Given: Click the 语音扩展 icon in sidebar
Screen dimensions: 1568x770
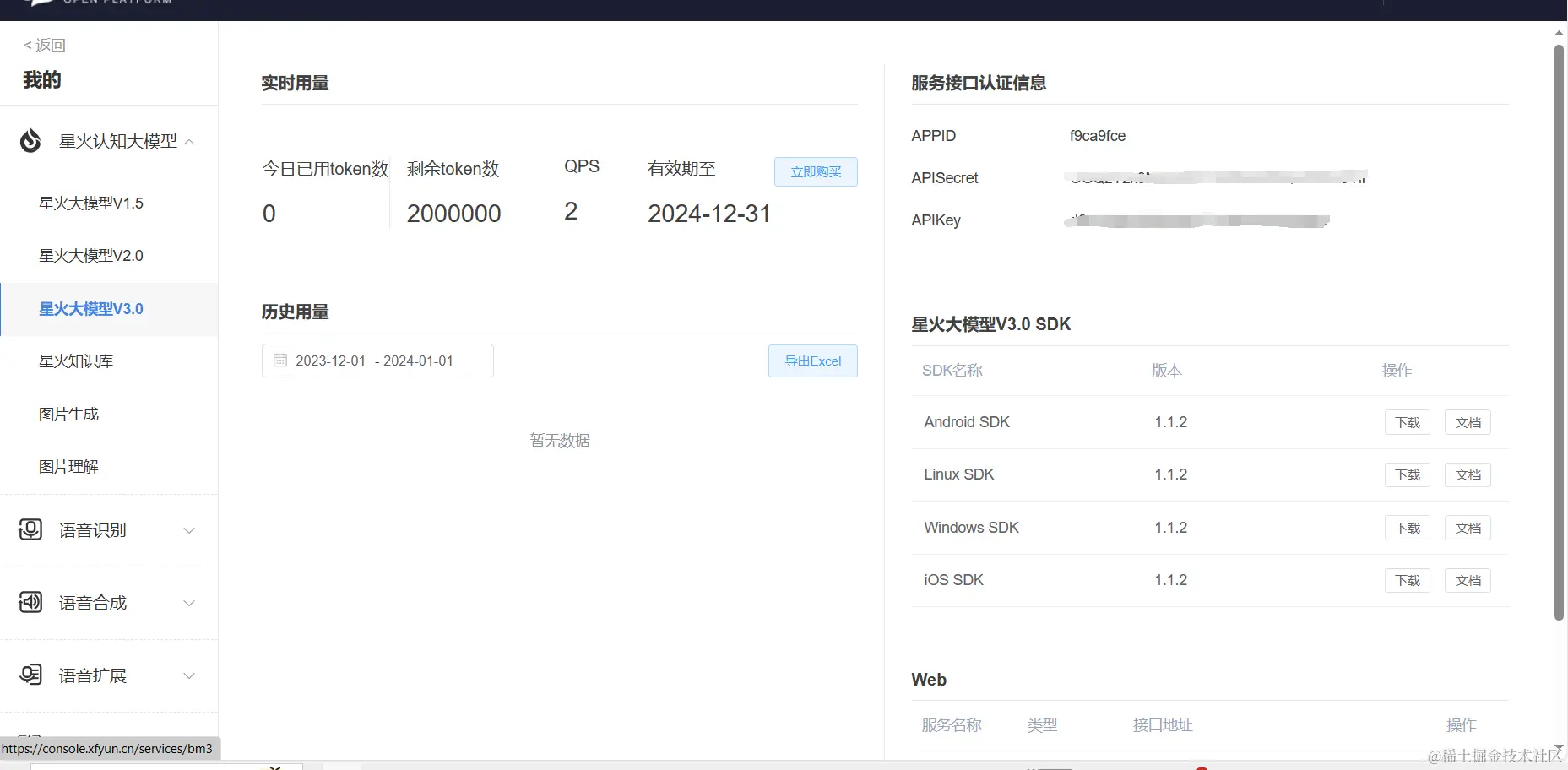Looking at the screenshot, I should [x=30, y=675].
